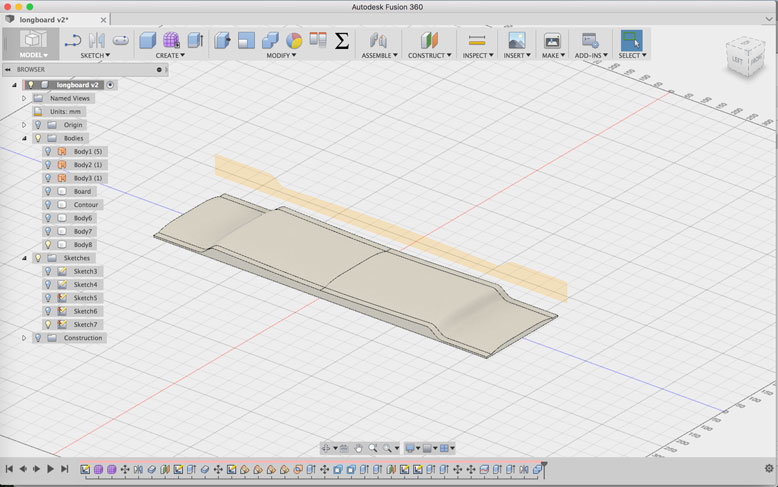Hide Body8 using its light bulb
Image resolution: width=778 pixels, height=487 pixels.
(48, 244)
